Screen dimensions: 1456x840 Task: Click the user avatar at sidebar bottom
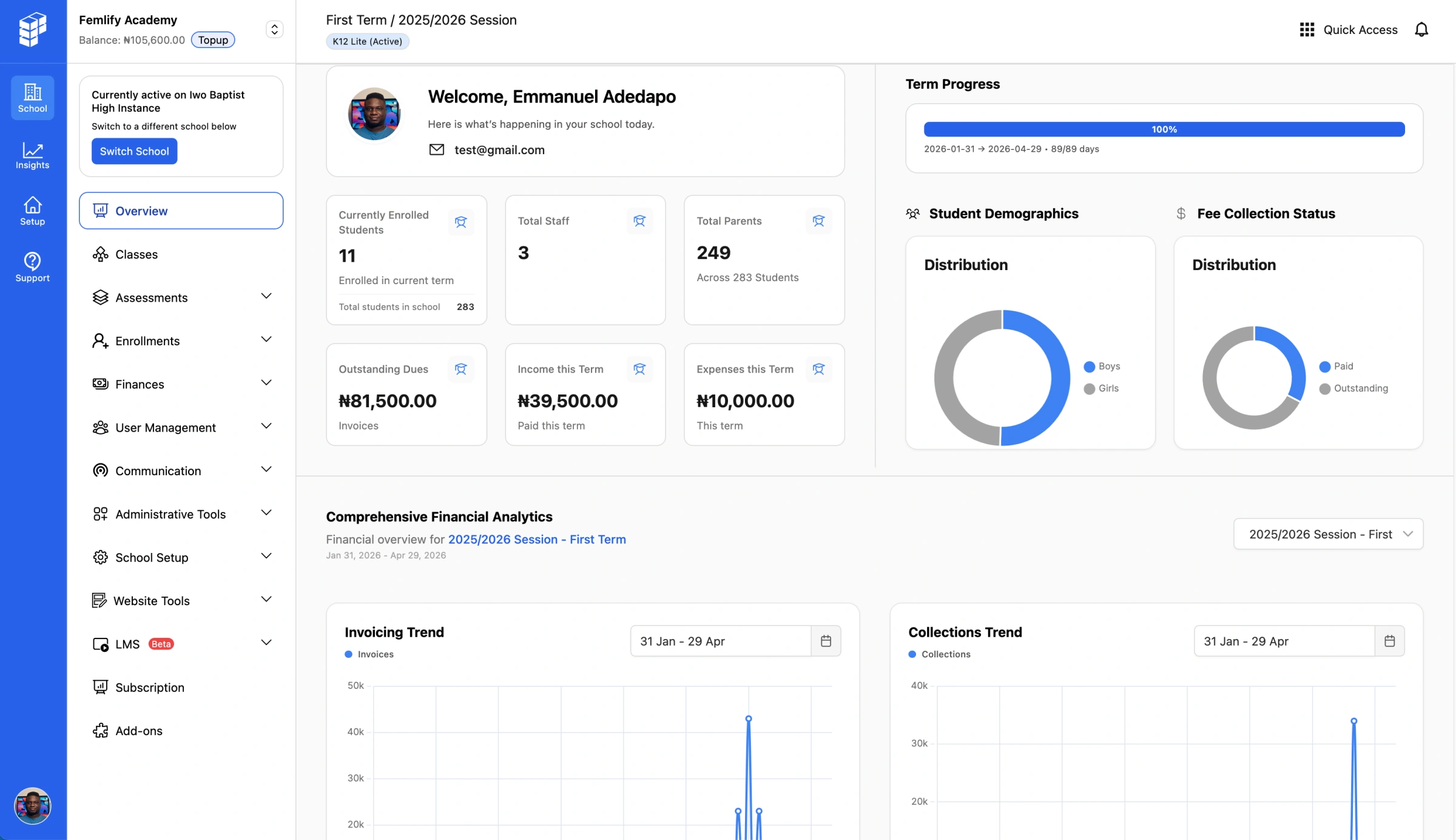(x=33, y=805)
